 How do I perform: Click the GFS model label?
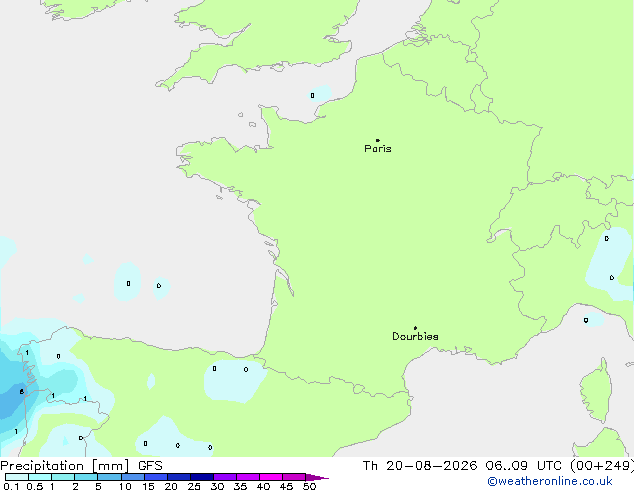tap(150, 466)
